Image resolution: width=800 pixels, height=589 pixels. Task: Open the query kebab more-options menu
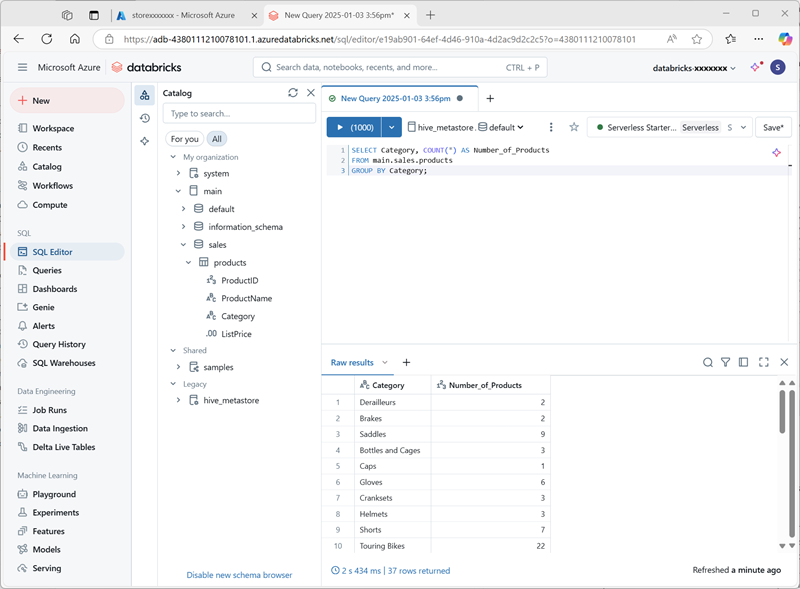pos(551,127)
